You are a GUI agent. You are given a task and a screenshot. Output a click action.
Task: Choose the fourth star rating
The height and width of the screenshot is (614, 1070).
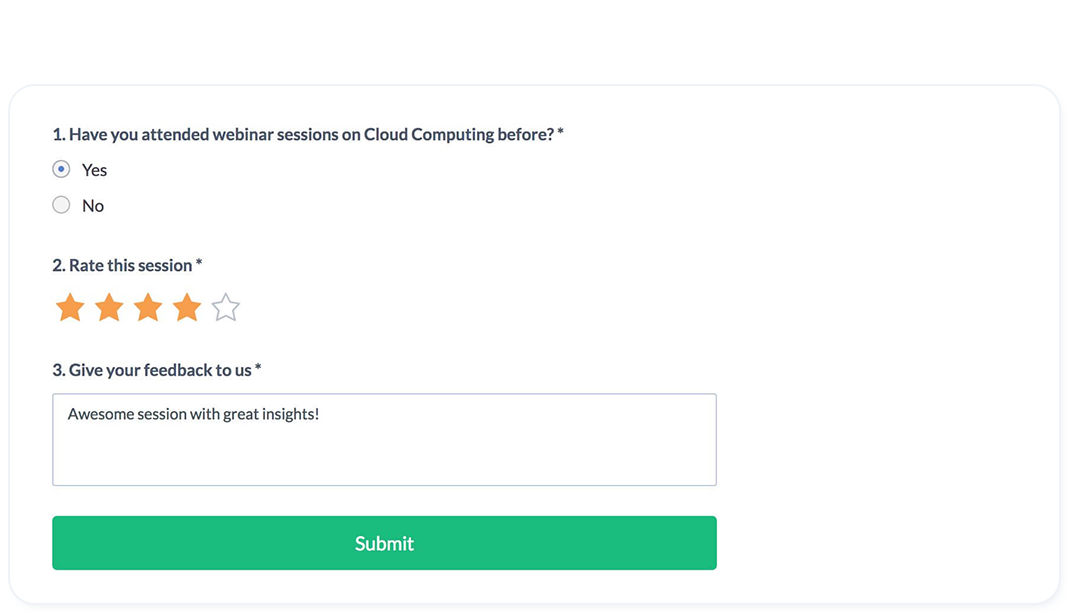[x=187, y=308]
